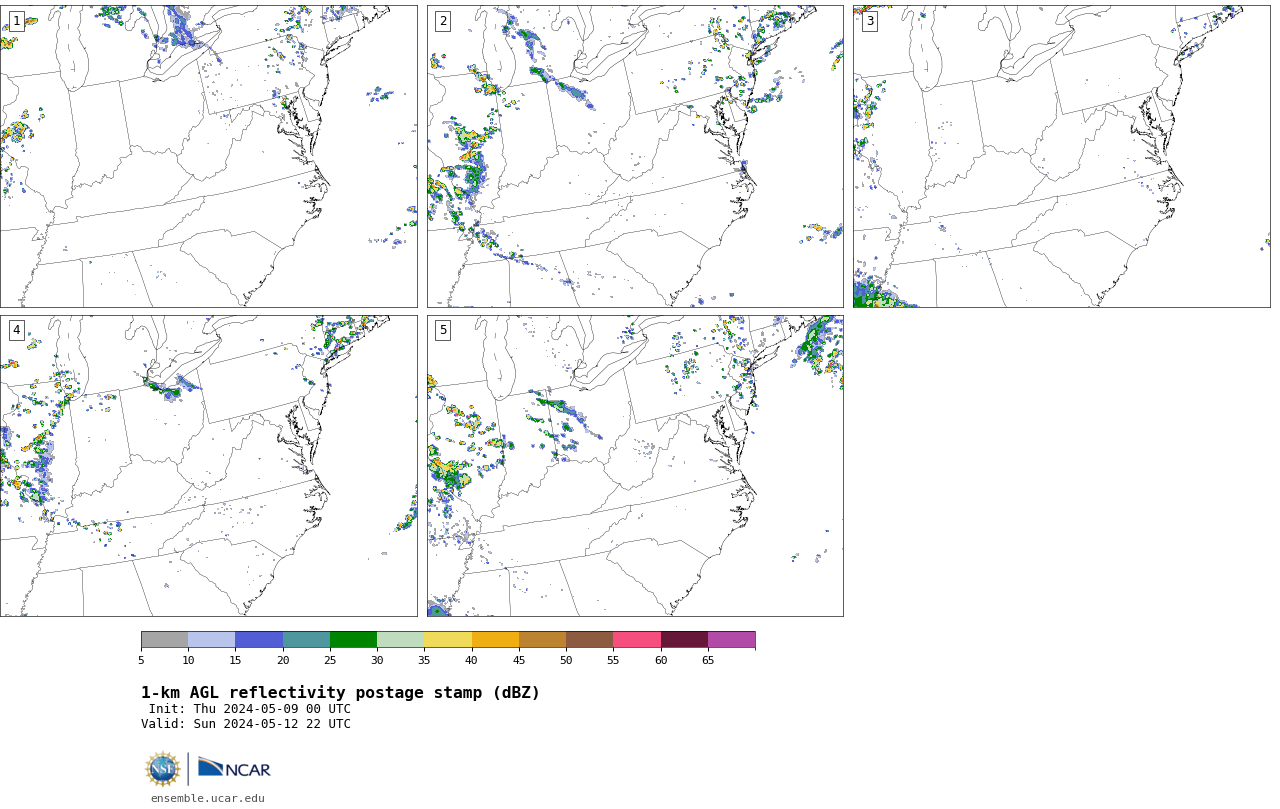This screenshot has height=809, width=1280.
Task: Click the ensemble.ucar.edu text
Action: [x=208, y=798]
